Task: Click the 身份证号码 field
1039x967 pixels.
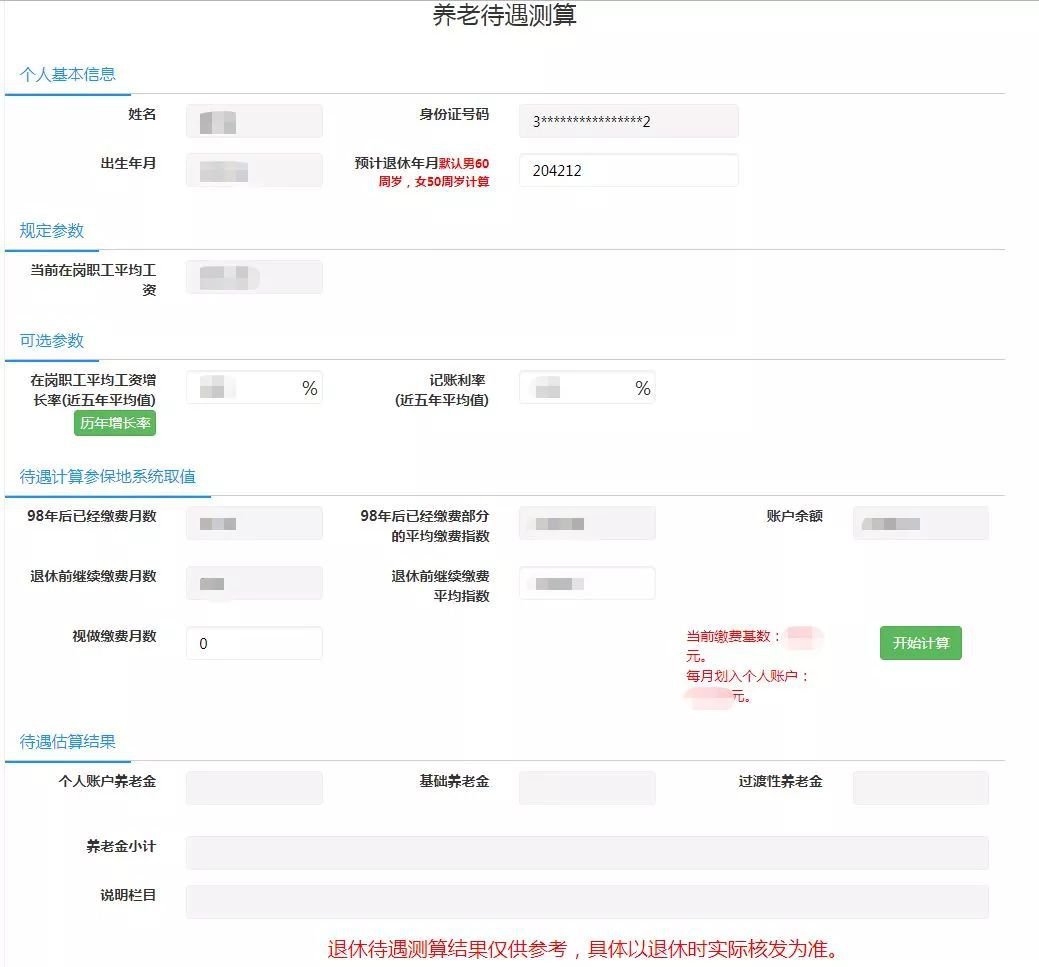Action: tap(629, 121)
